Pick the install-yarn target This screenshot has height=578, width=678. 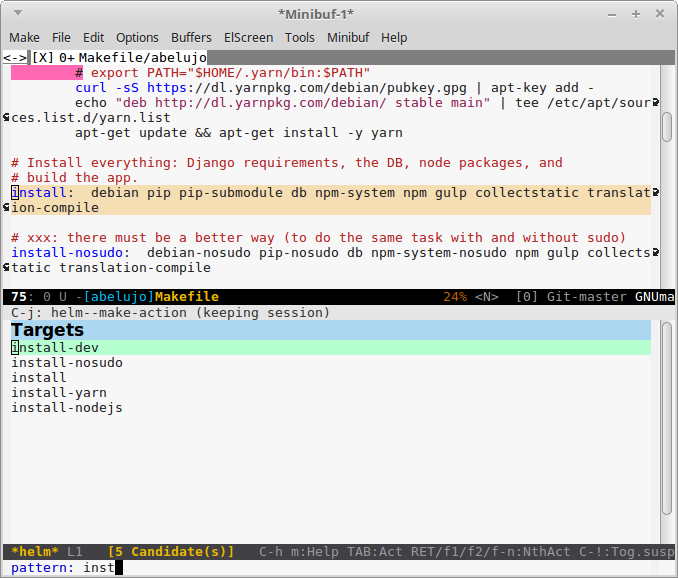point(59,392)
